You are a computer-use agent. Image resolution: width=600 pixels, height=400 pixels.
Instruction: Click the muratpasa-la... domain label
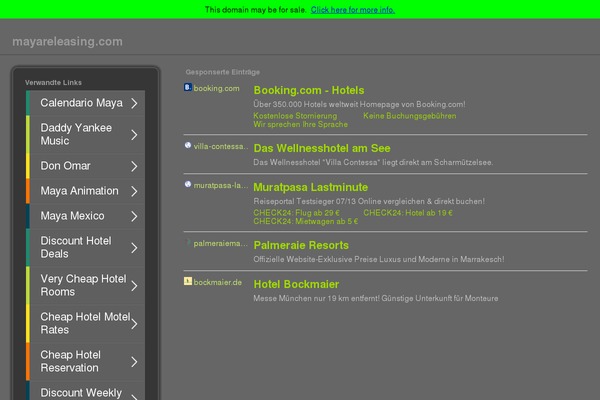tap(221, 185)
